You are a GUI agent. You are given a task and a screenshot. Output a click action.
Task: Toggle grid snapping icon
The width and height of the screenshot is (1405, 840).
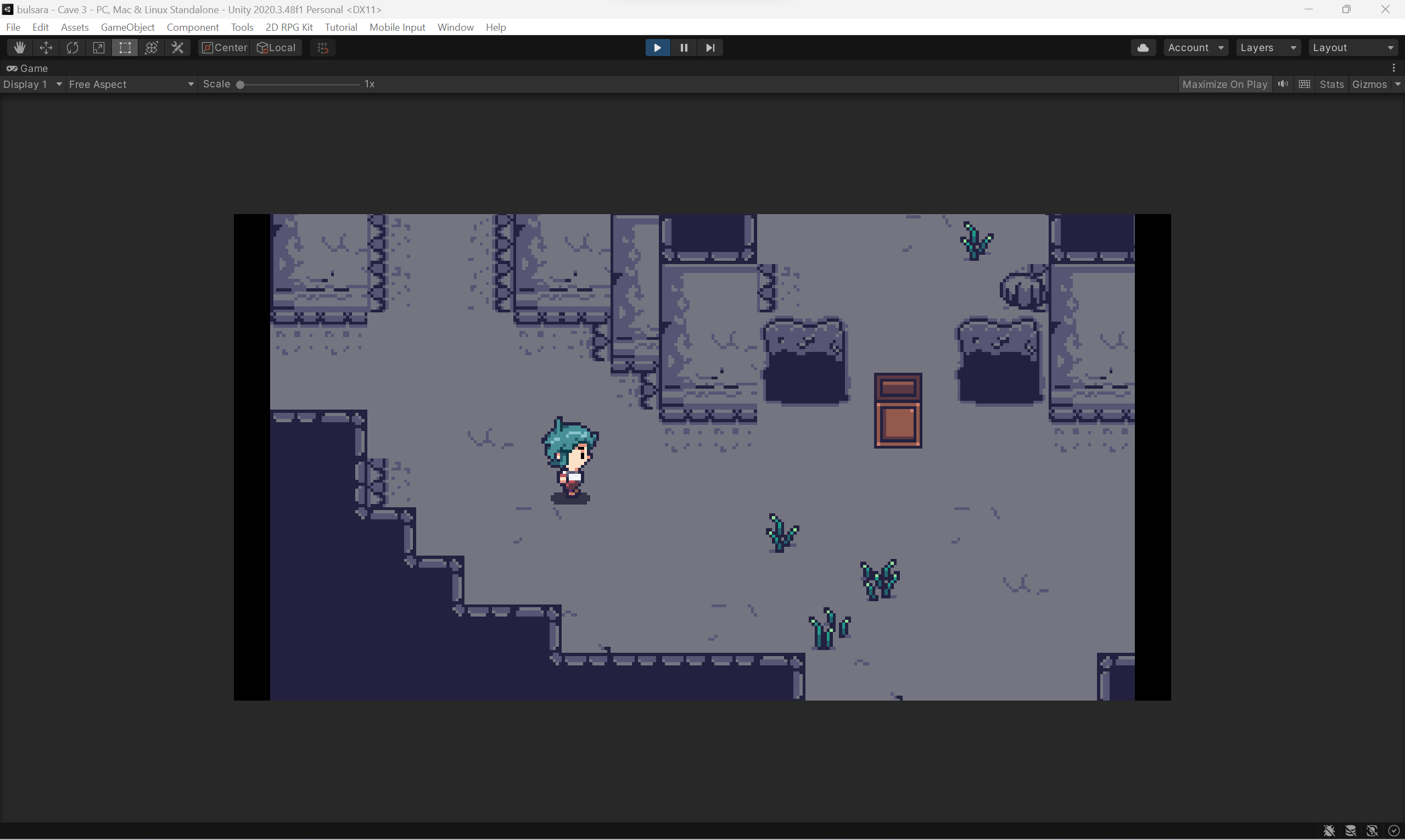click(323, 48)
